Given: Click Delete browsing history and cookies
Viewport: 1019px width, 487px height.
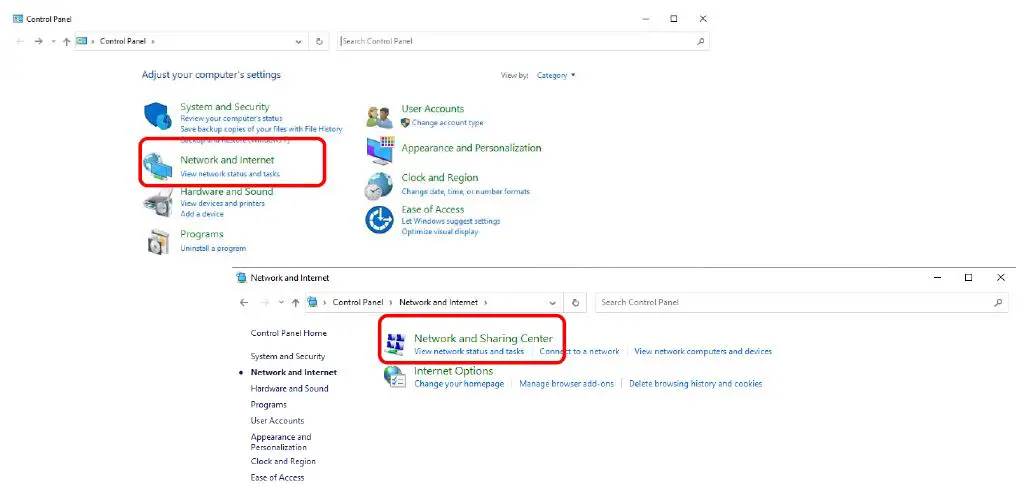Looking at the screenshot, I should (x=695, y=384).
